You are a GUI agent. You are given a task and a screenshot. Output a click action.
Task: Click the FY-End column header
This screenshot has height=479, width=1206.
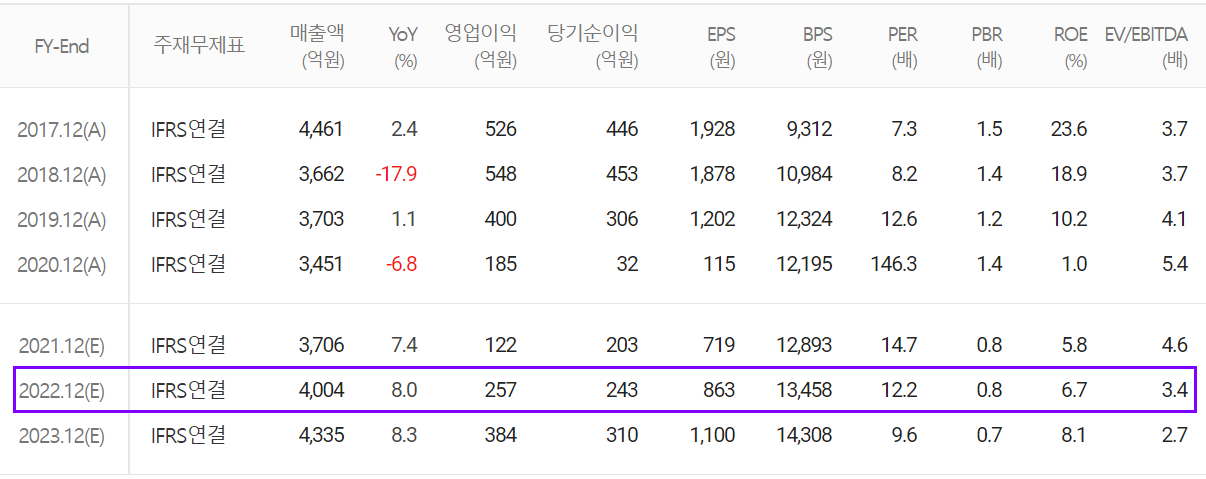62,46
